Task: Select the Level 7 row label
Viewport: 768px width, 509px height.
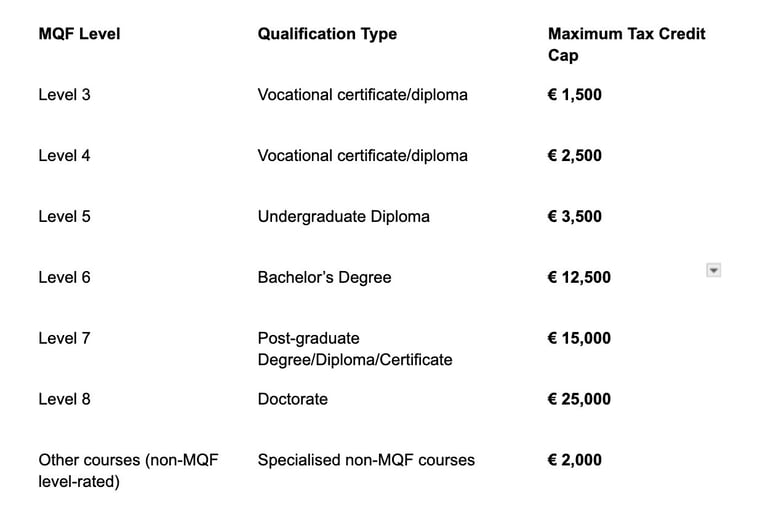Action: tap(64, 338)
